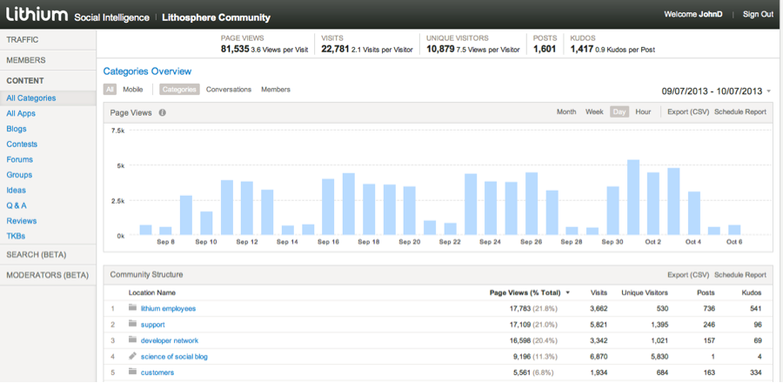Click the 10,879 unique visitors total

coord(440,49)
